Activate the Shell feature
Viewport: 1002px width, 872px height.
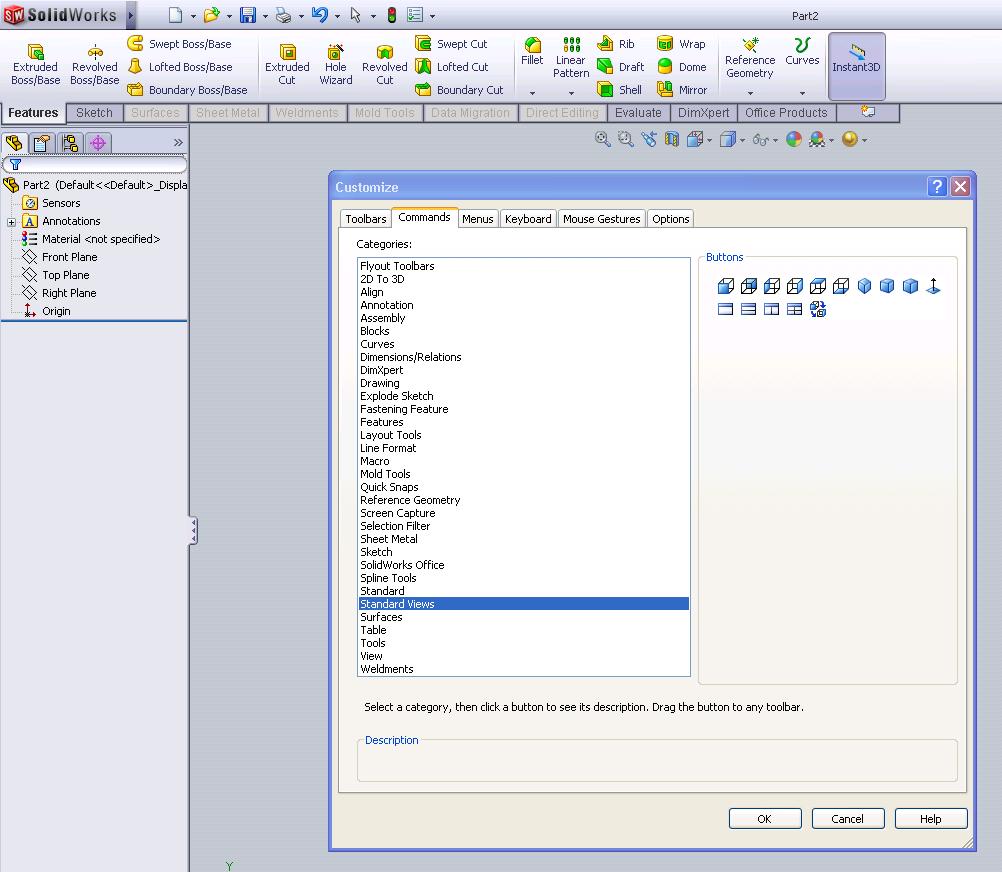(619, 89)
